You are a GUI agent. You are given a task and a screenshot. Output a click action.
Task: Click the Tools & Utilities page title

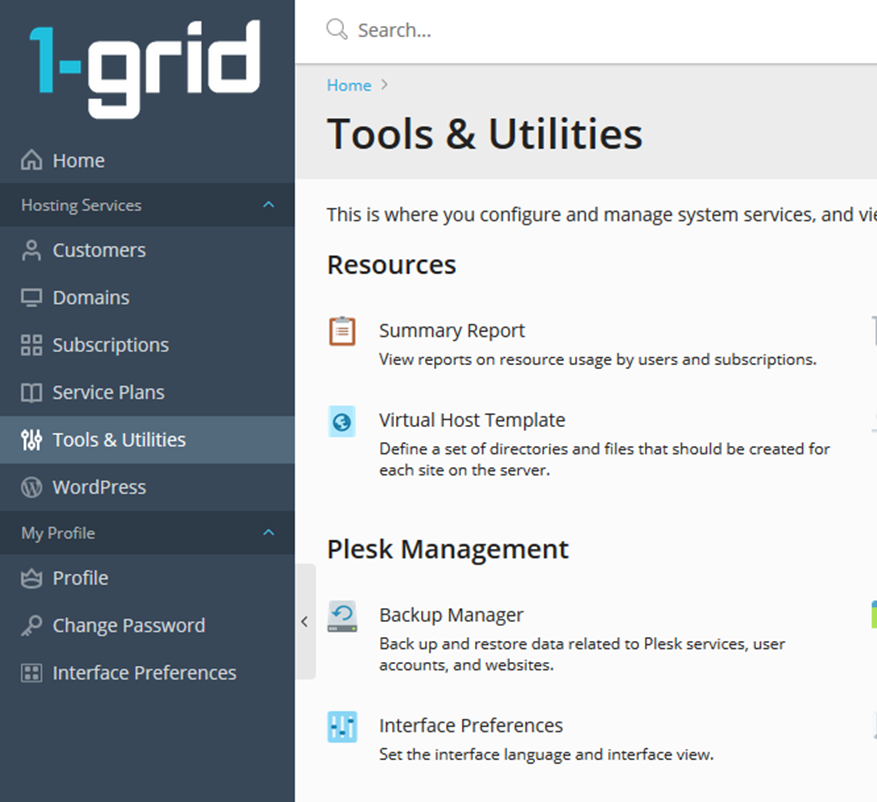pyautogui.click(x=484, y=134)
